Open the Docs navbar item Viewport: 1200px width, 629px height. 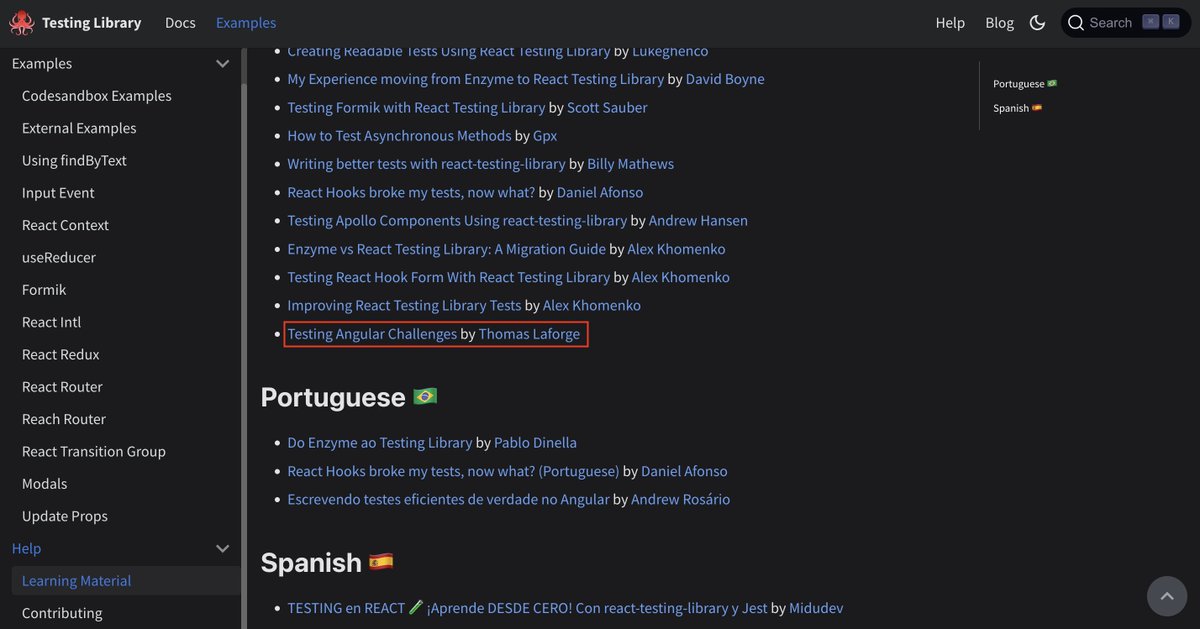180,22
